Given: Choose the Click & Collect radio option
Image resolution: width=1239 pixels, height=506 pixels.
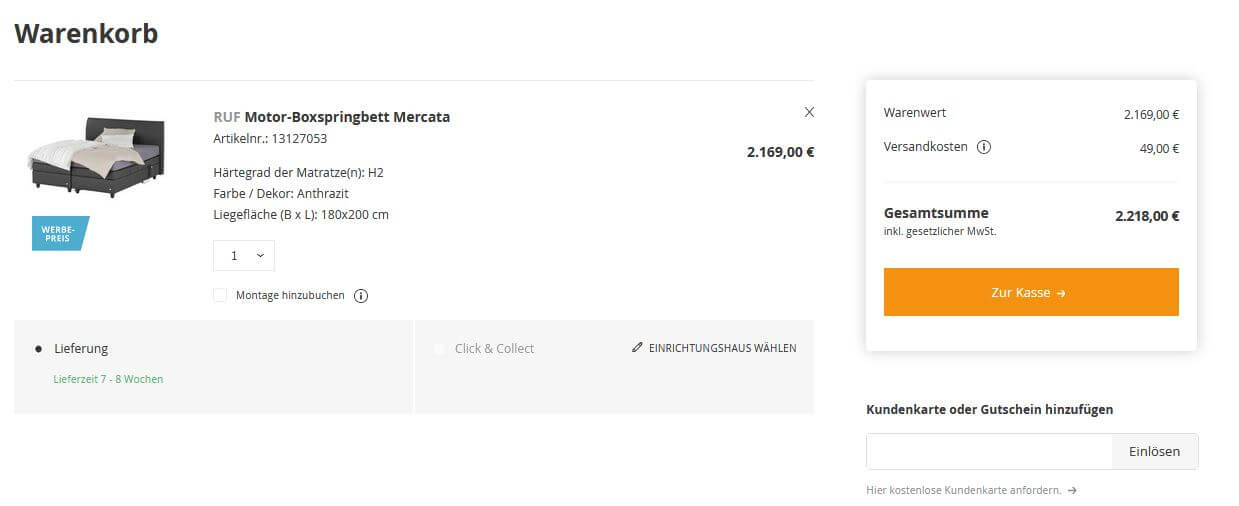Looking at the screenshot, I should tap(440, 349).
